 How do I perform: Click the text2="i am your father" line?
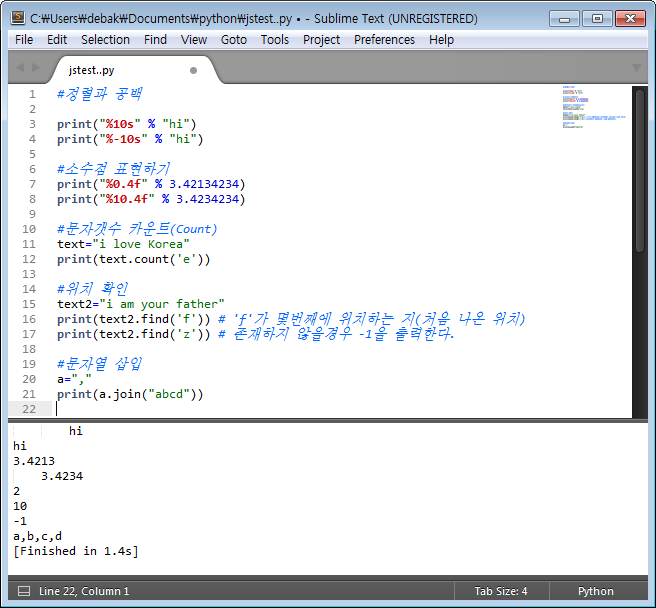click(x=141, y=304)
